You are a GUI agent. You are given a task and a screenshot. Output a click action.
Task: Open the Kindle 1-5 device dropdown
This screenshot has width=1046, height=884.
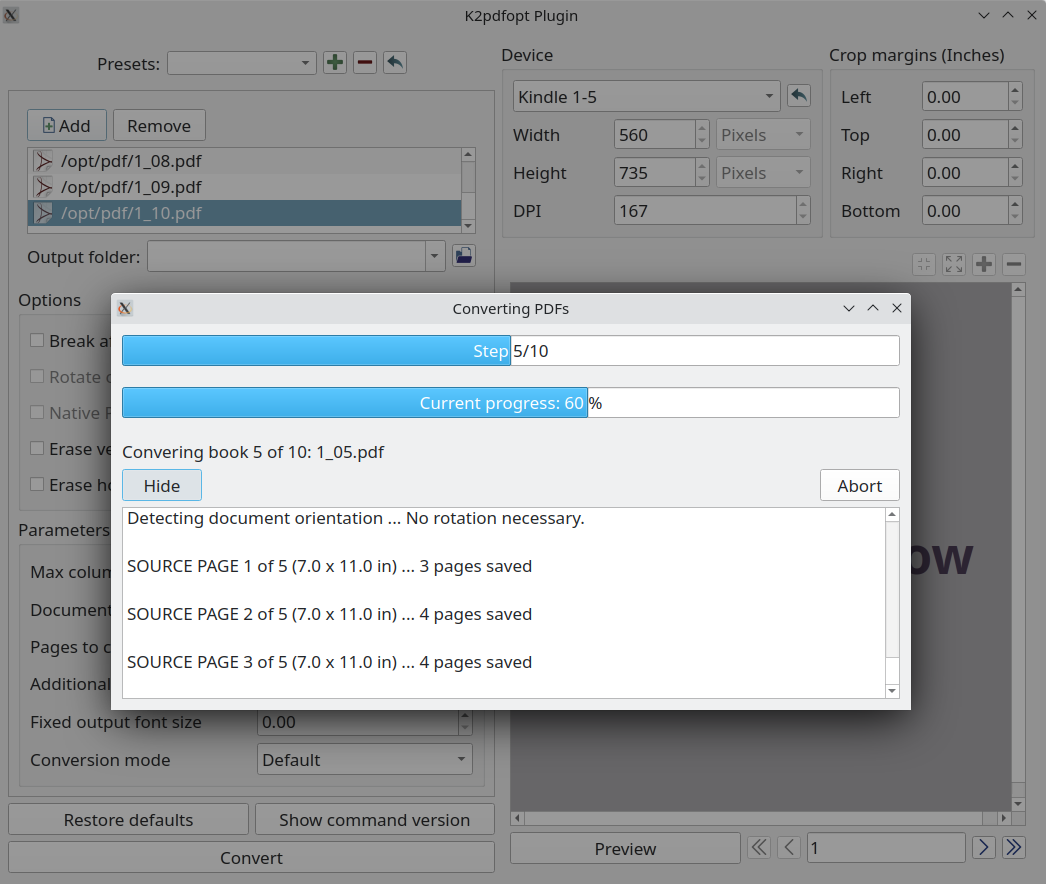[646, 97]
